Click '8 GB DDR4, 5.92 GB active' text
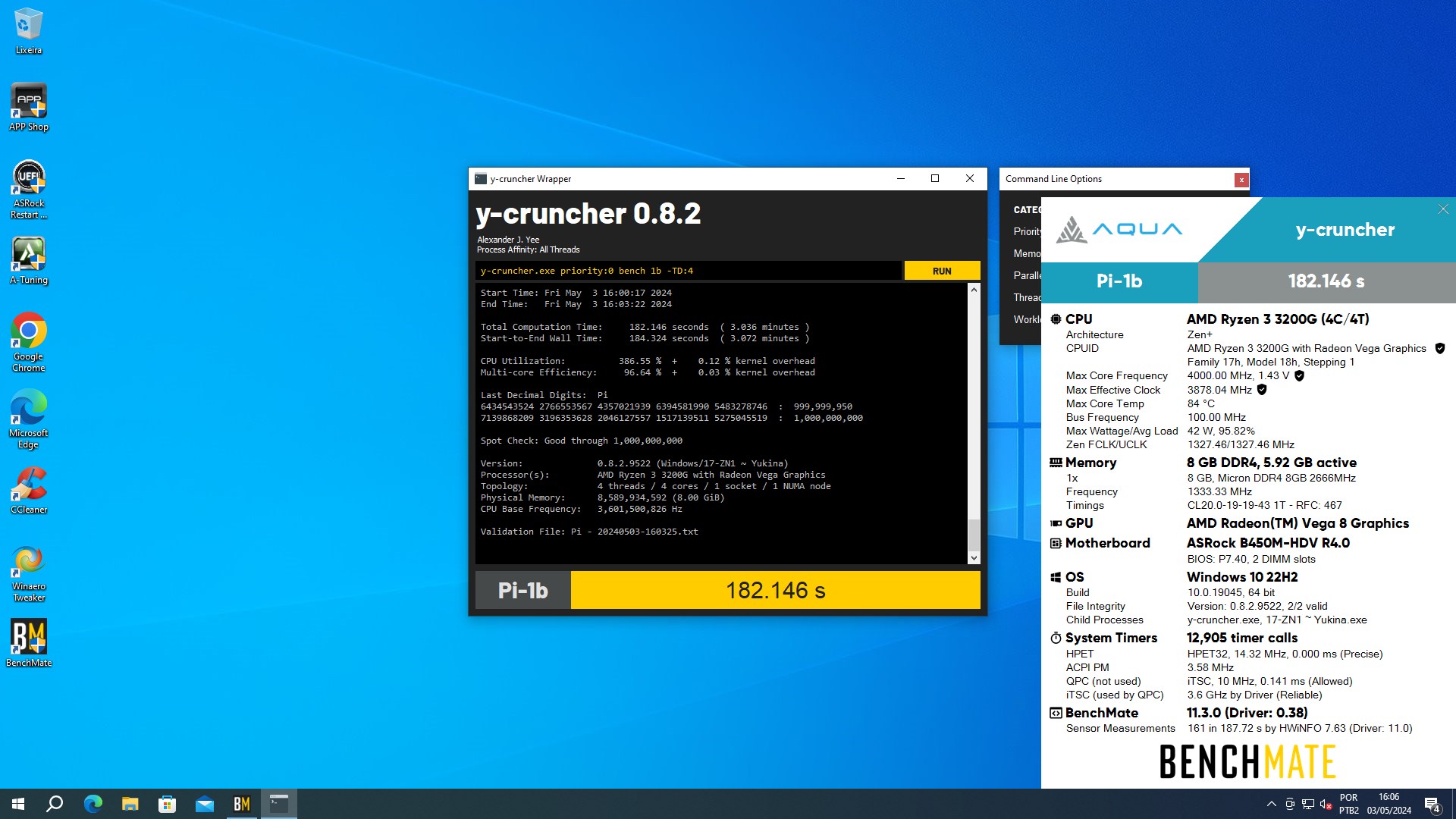Image resolution: width=1456 pixels, height=819 pixels. pyautogui.click(x=1272, y=463)
